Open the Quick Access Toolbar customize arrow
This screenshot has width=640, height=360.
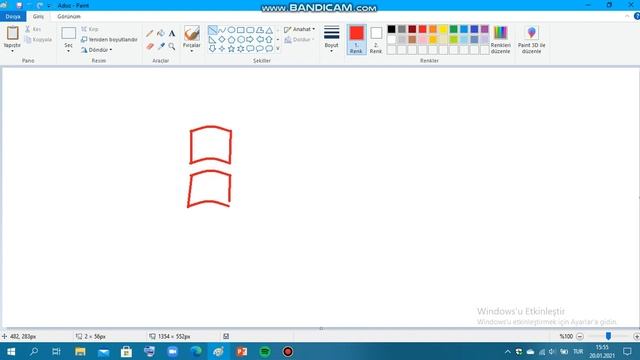(49, 6)
